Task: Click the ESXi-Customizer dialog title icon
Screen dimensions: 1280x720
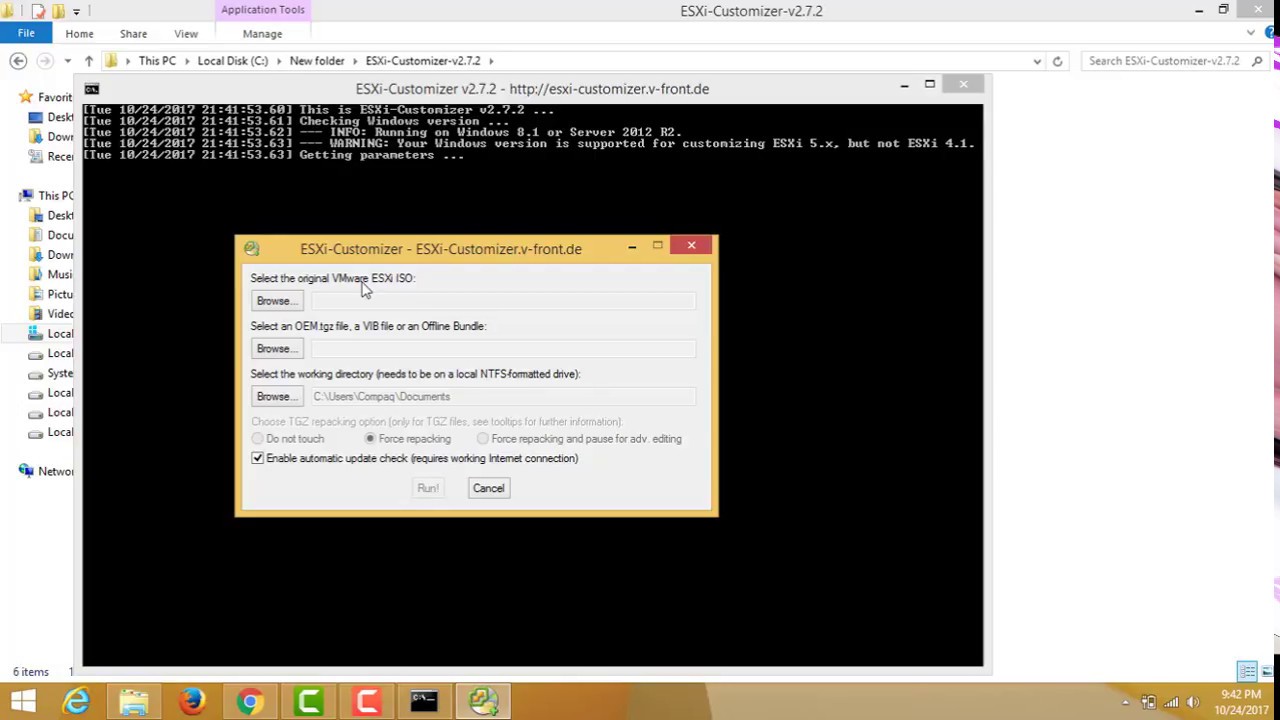Action: pyautogui.click(x=251, y=249)
